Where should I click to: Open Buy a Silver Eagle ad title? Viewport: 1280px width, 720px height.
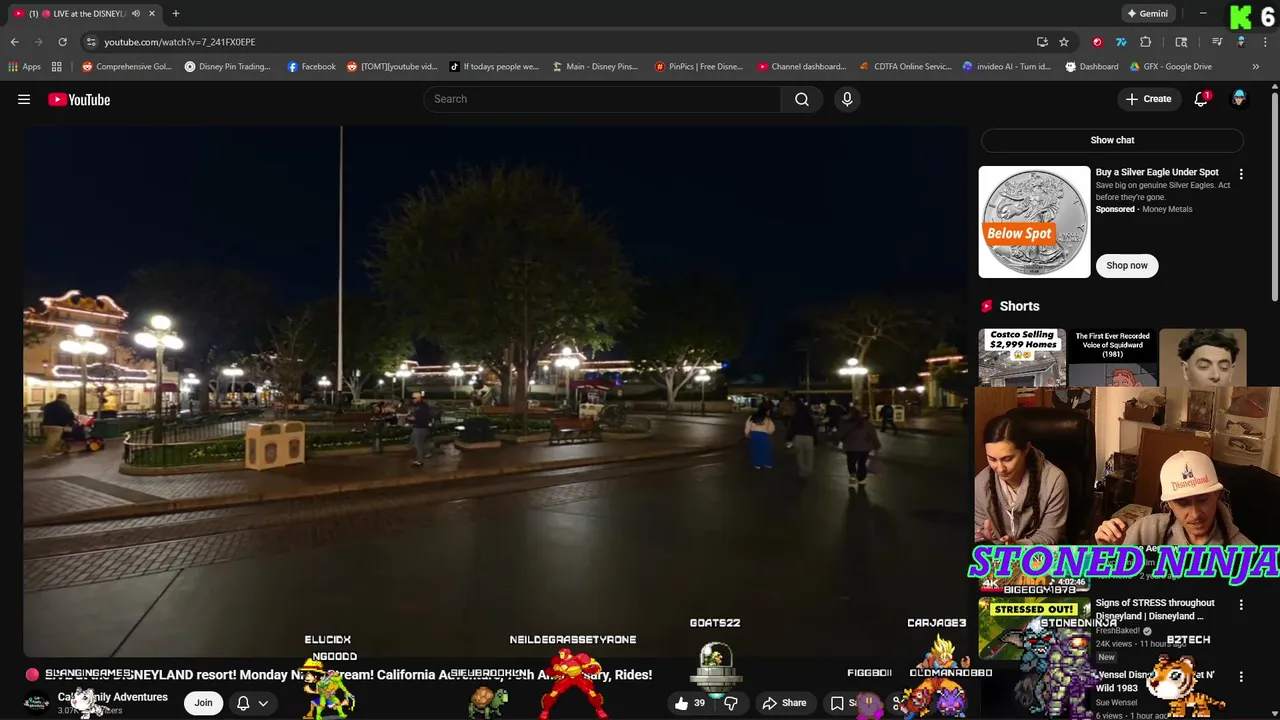click(x=1157, y=172)
